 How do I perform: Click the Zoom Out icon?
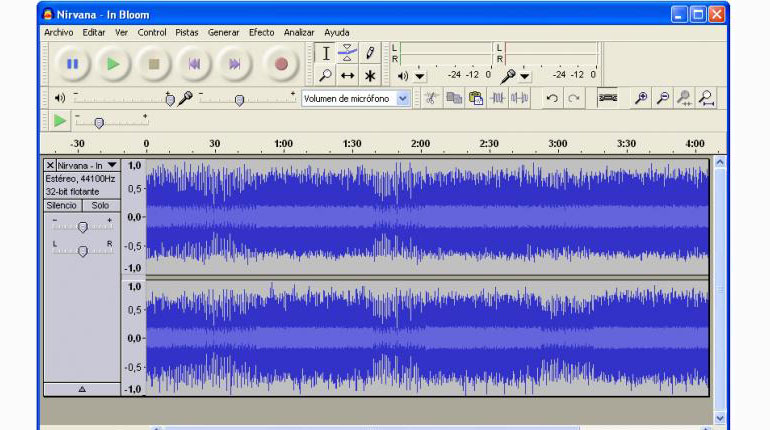click(662, 98)
